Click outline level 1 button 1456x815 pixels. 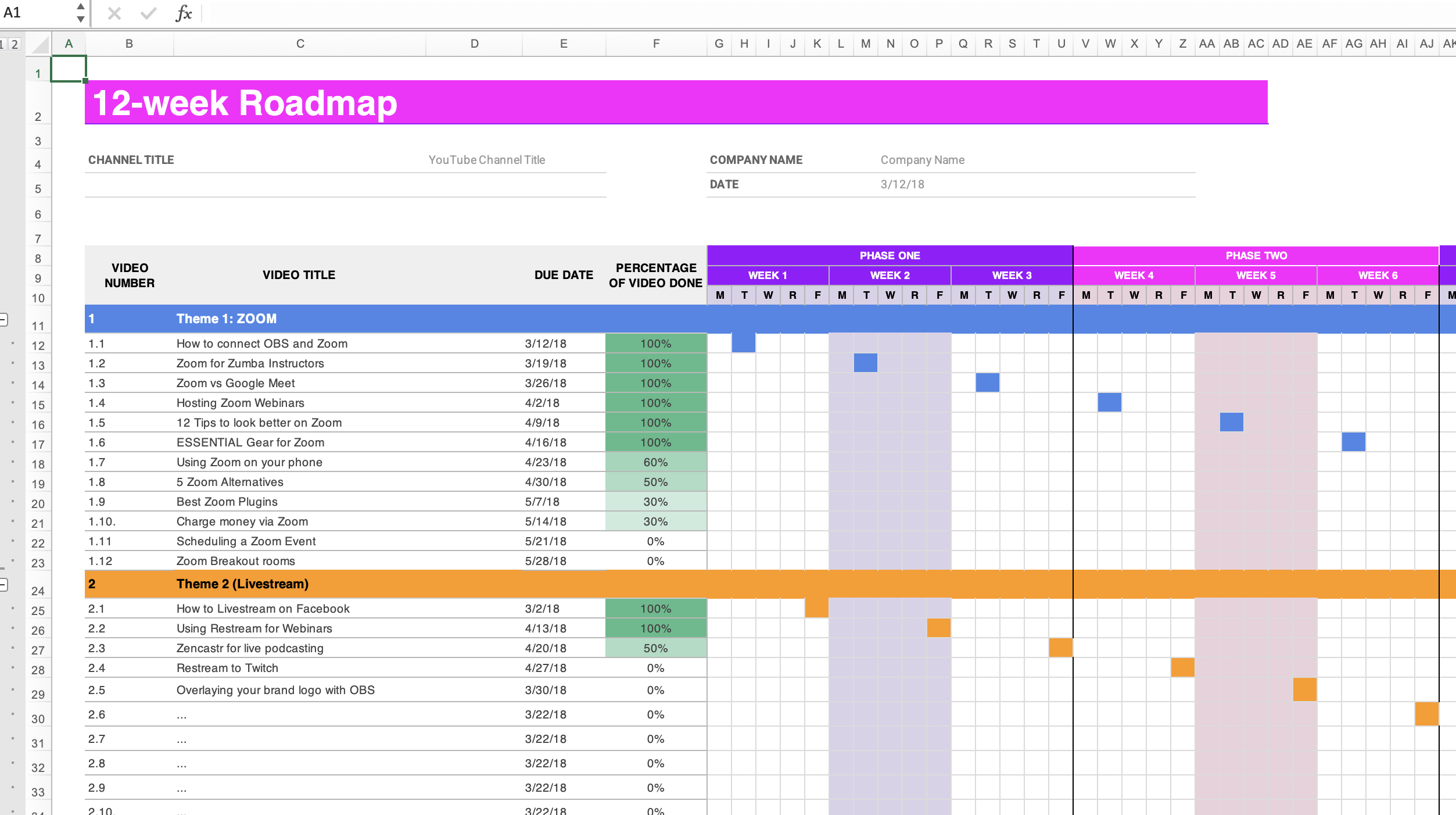[3, 44]
